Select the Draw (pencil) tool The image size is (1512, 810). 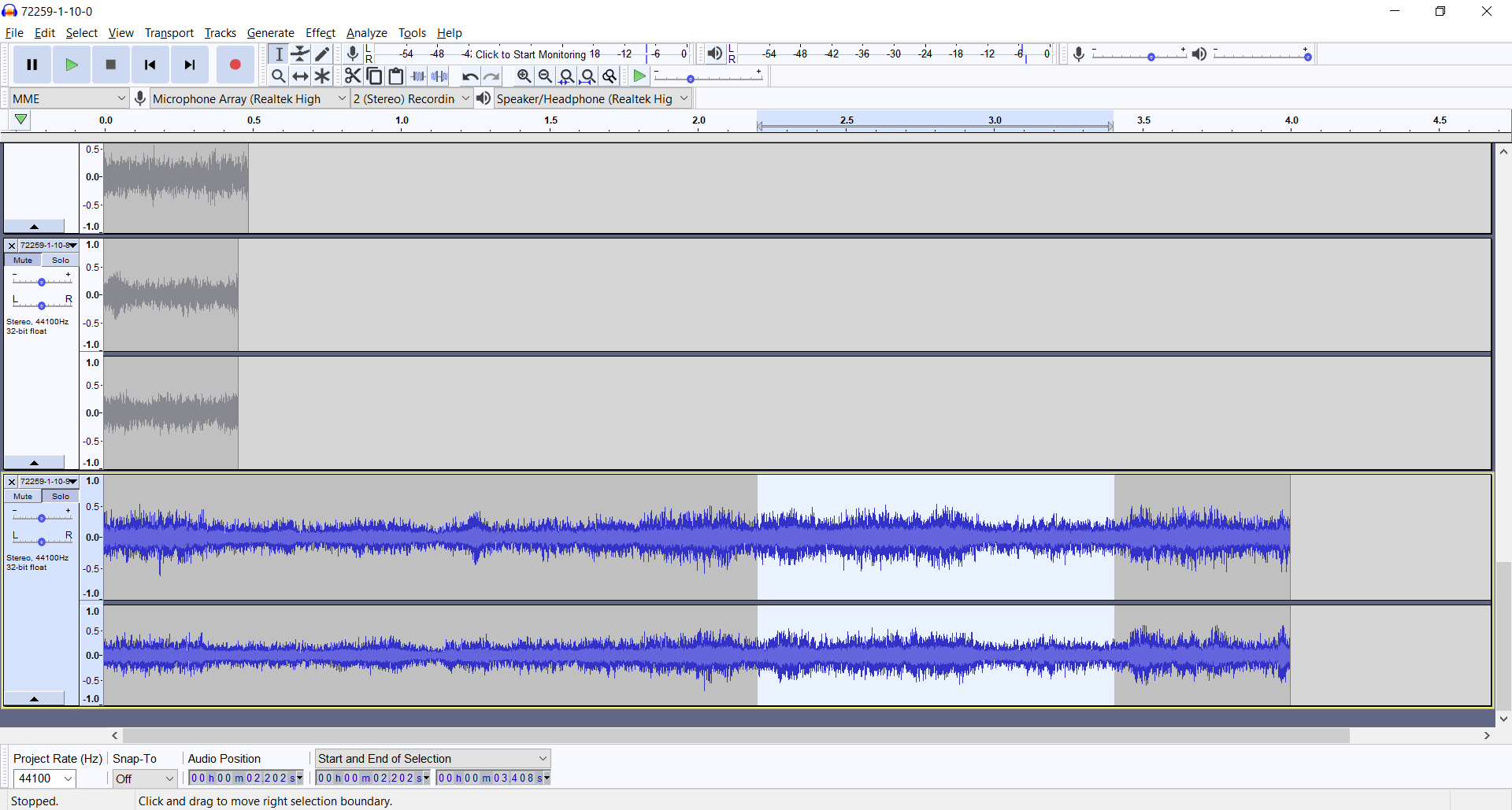pos(322,54)
